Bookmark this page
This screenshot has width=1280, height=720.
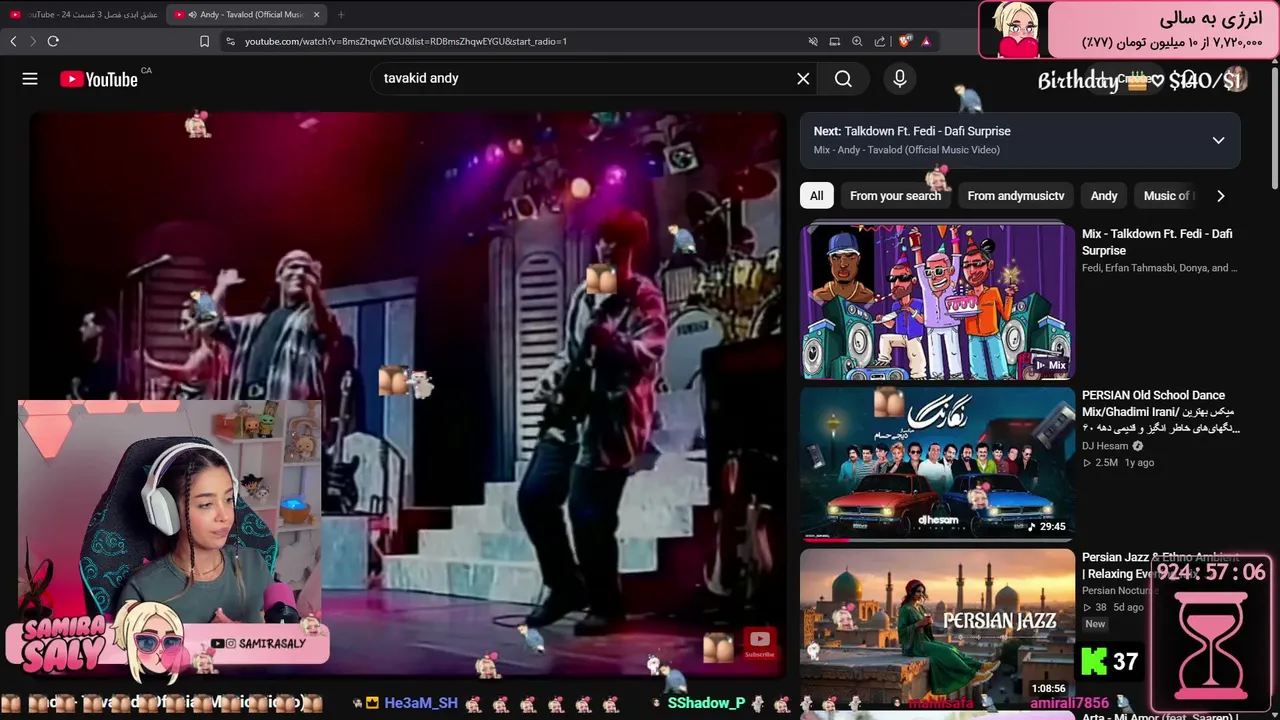click(204, 41)
